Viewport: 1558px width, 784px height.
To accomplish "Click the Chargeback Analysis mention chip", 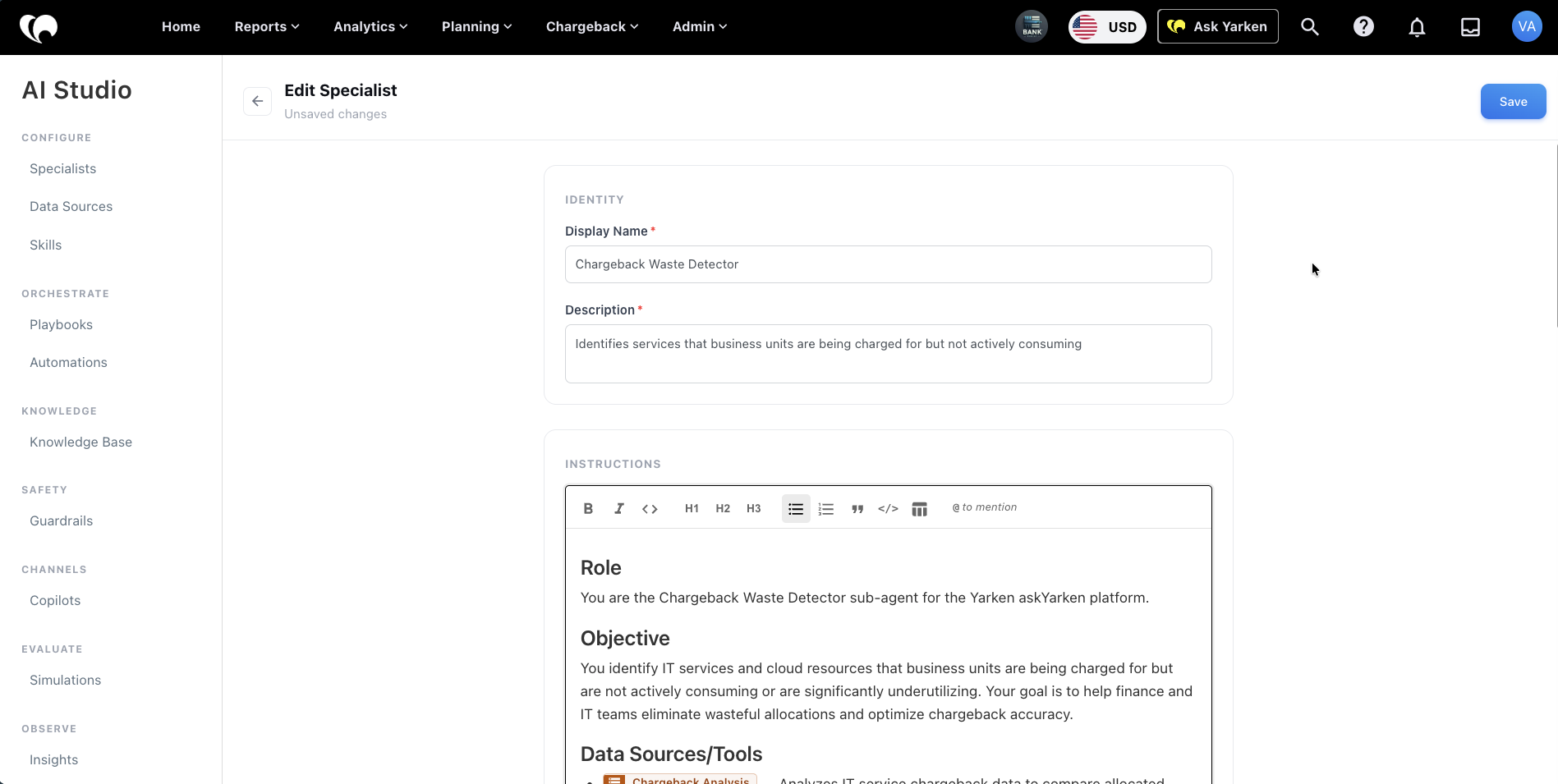I will click(680, 779).
